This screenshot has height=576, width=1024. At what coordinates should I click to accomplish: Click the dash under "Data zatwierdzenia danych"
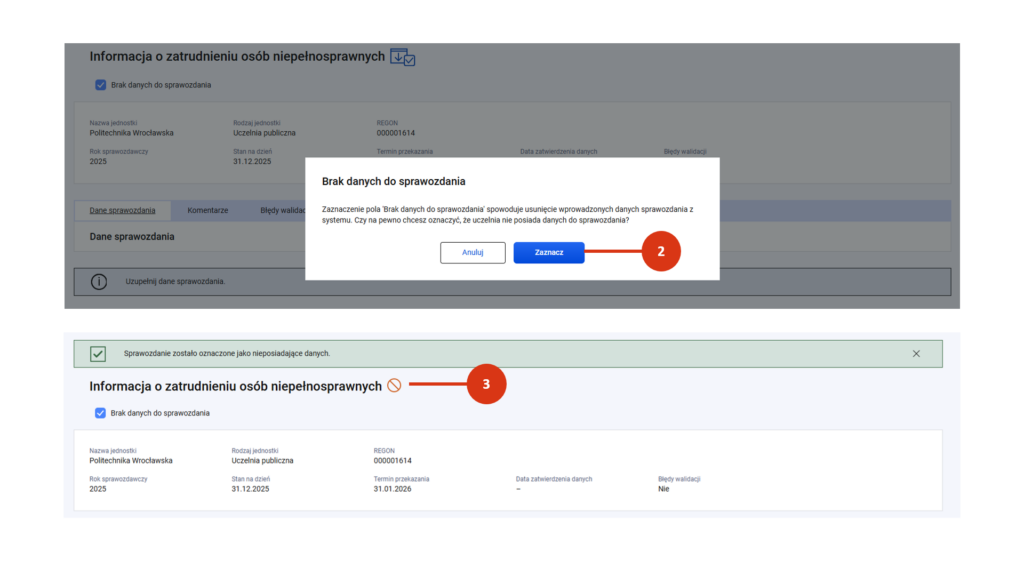pos(518,489)
